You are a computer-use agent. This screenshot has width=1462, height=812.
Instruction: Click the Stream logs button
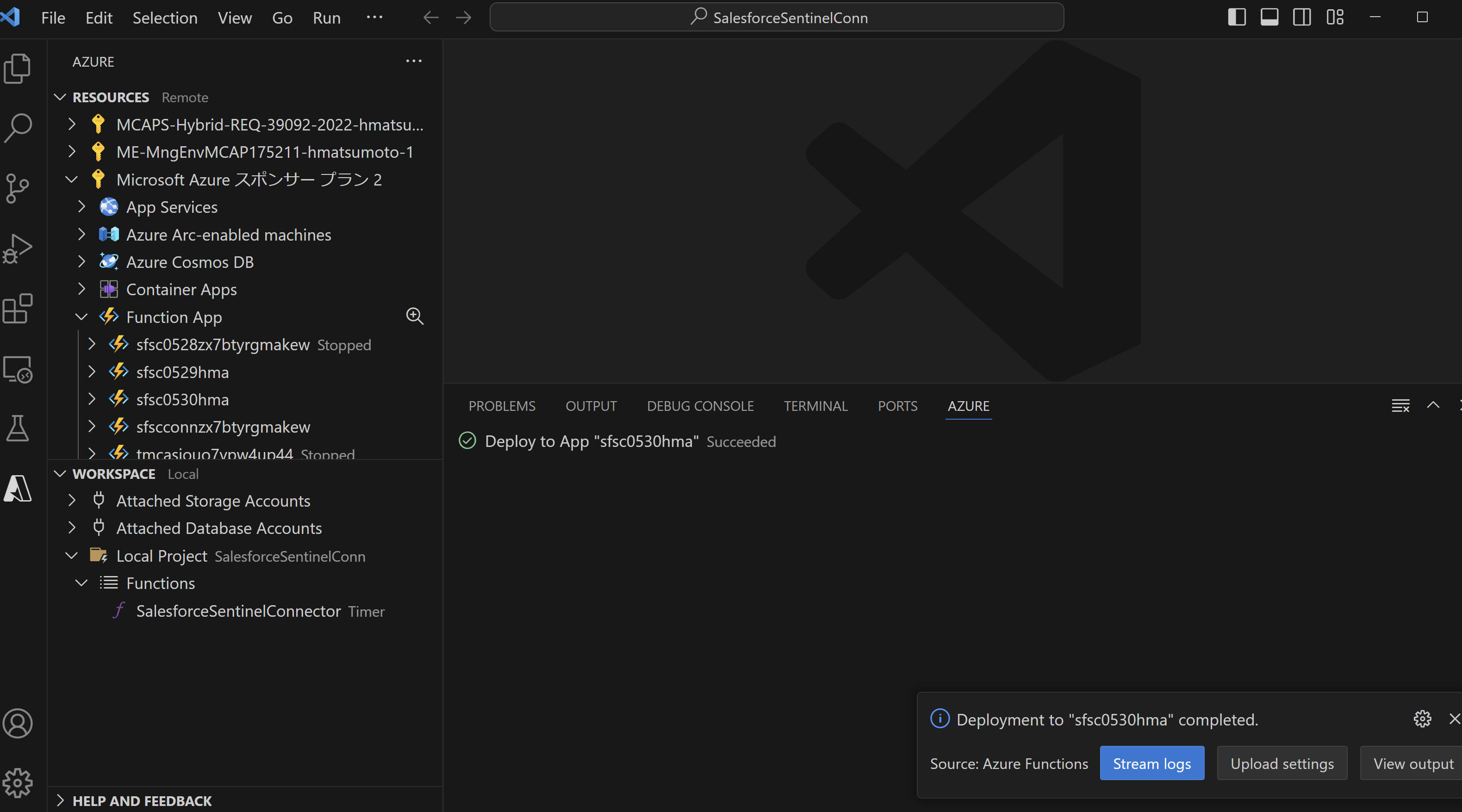(1151, 763)
